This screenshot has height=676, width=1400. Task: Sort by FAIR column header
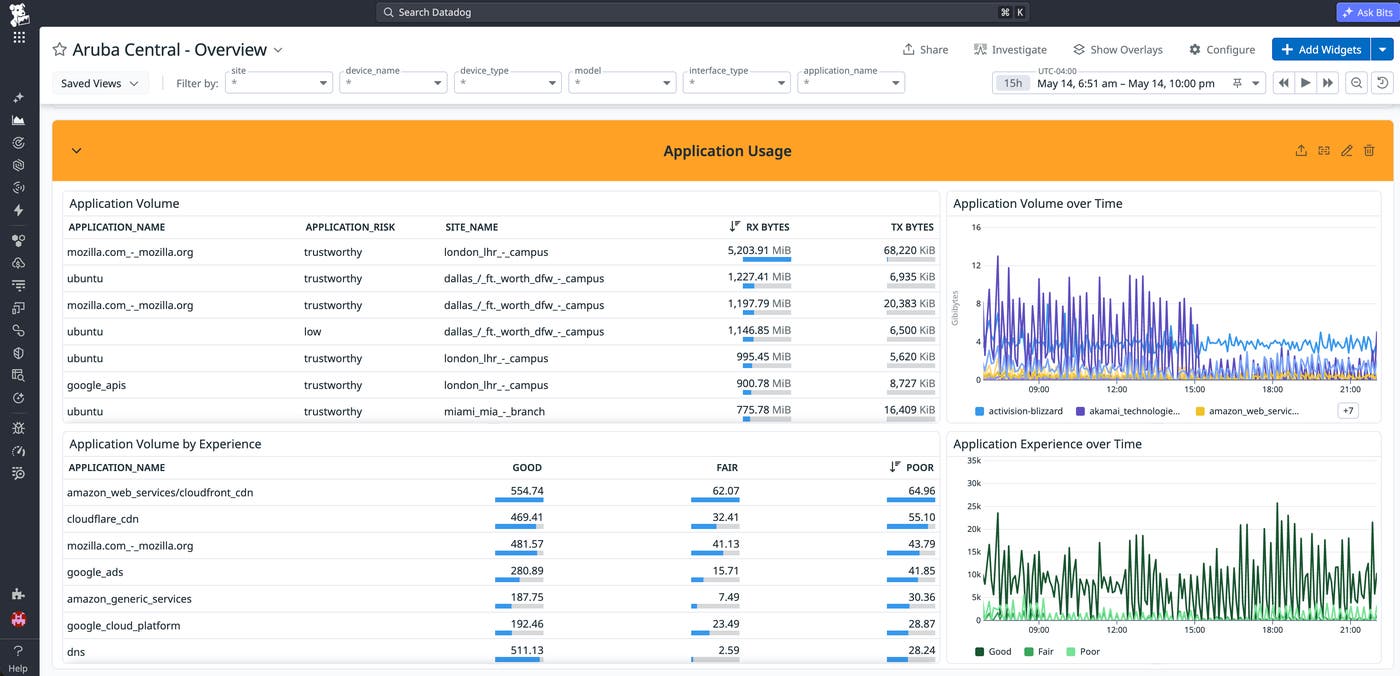pos(725,467)
